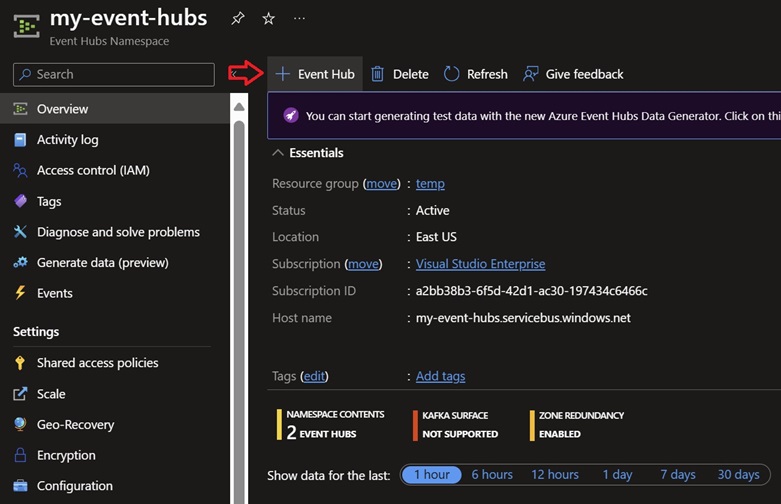
Task: Click the Delete button label
Action: pyautogui.click(x=410, y=74)
